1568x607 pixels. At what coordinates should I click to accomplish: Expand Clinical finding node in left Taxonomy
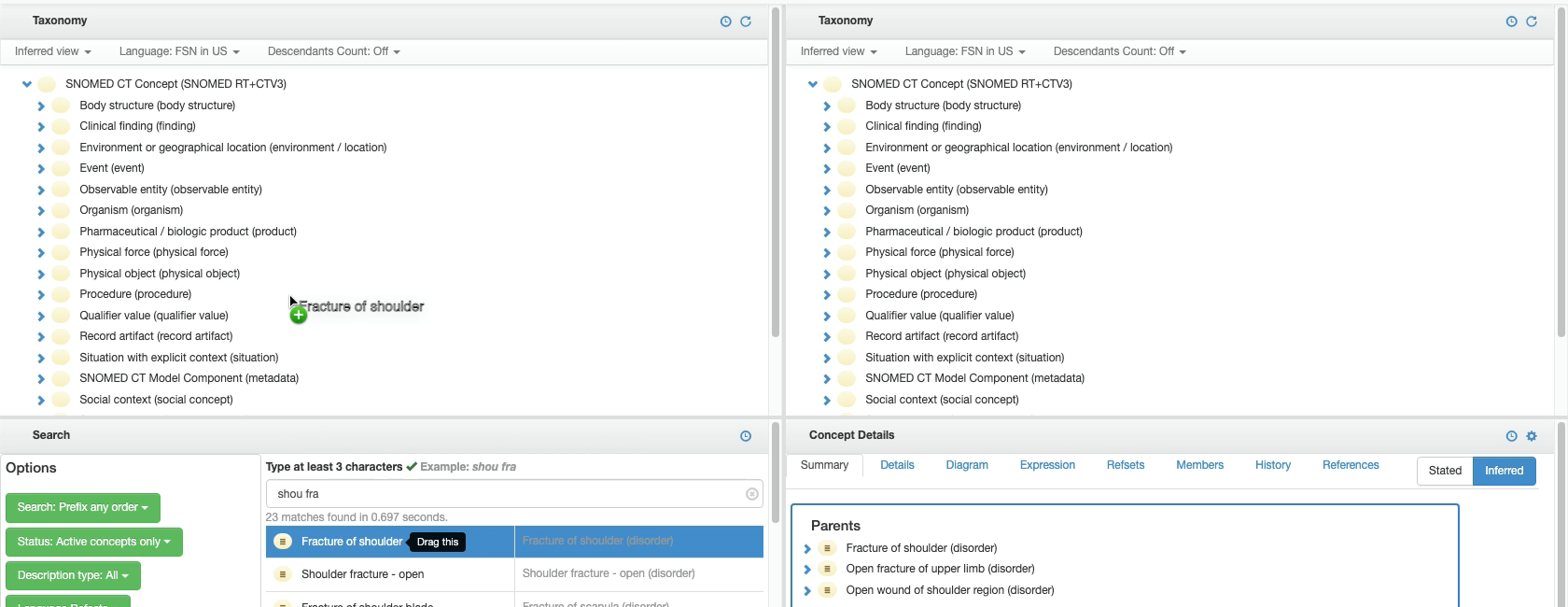click(41, 127)
